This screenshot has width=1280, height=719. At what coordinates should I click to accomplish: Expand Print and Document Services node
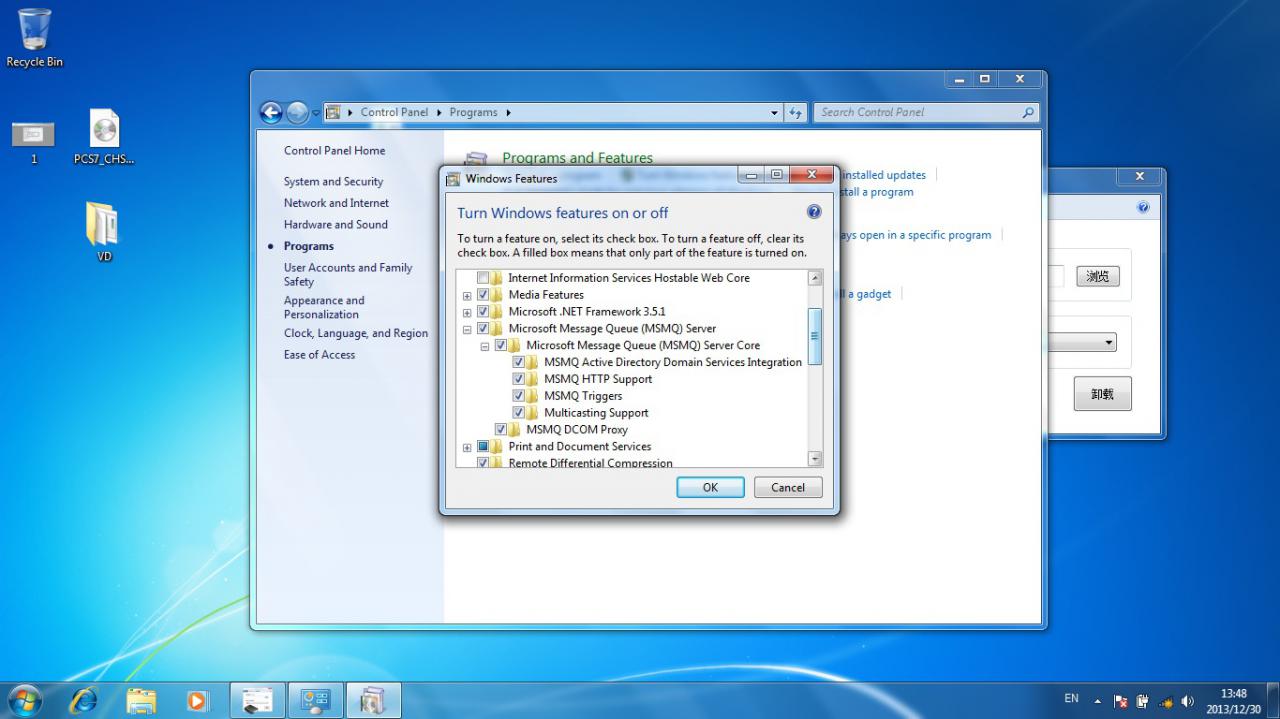[467, 448]
